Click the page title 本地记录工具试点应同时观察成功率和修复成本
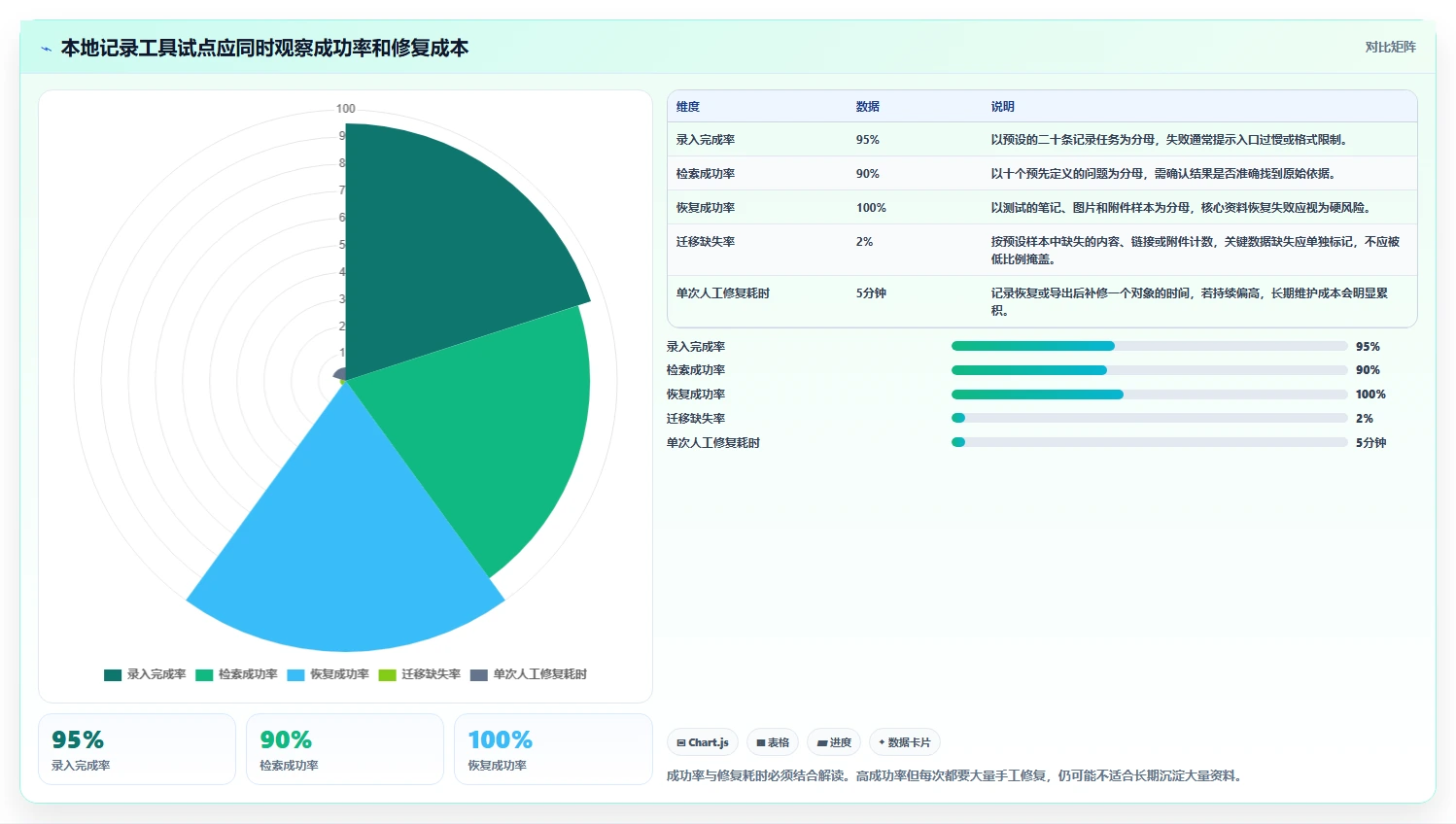Image resolution: width=1456 pixels, height=824 pixels. click(x=264, y=48)
